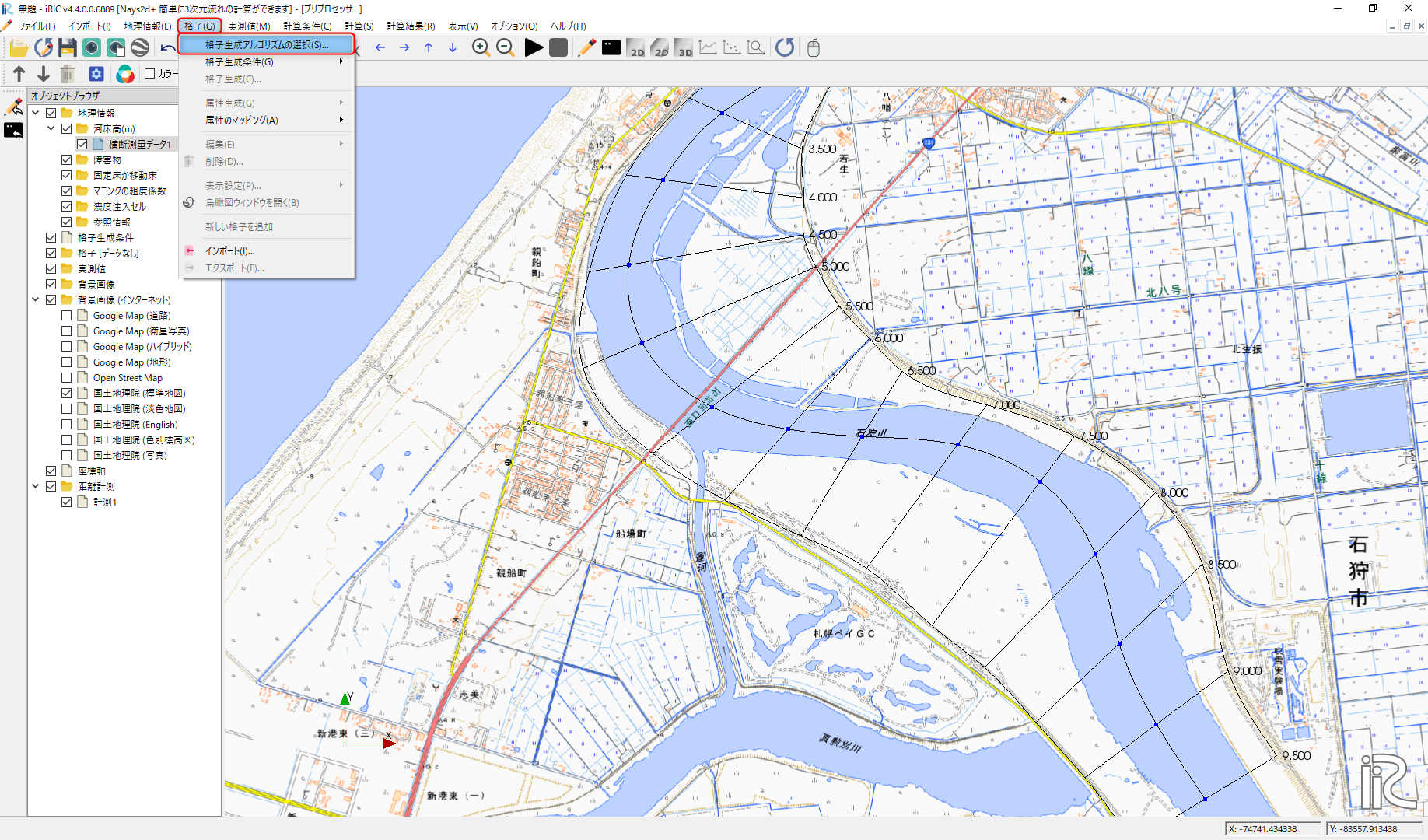Click the Google Earth export globe icon

coord(140,48)
